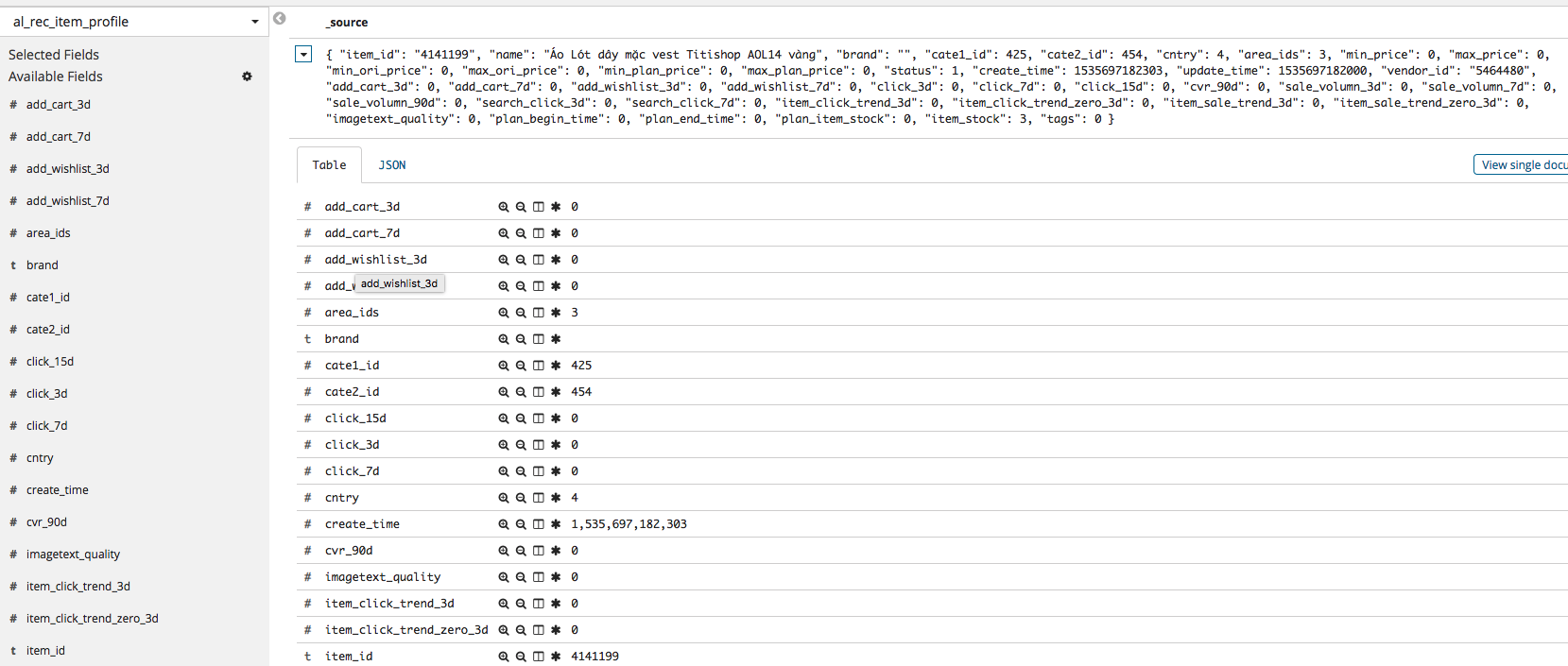1568x666 pixels.
Task: Toggle add_cart_7d column in table
Action: tap(539, 233)
